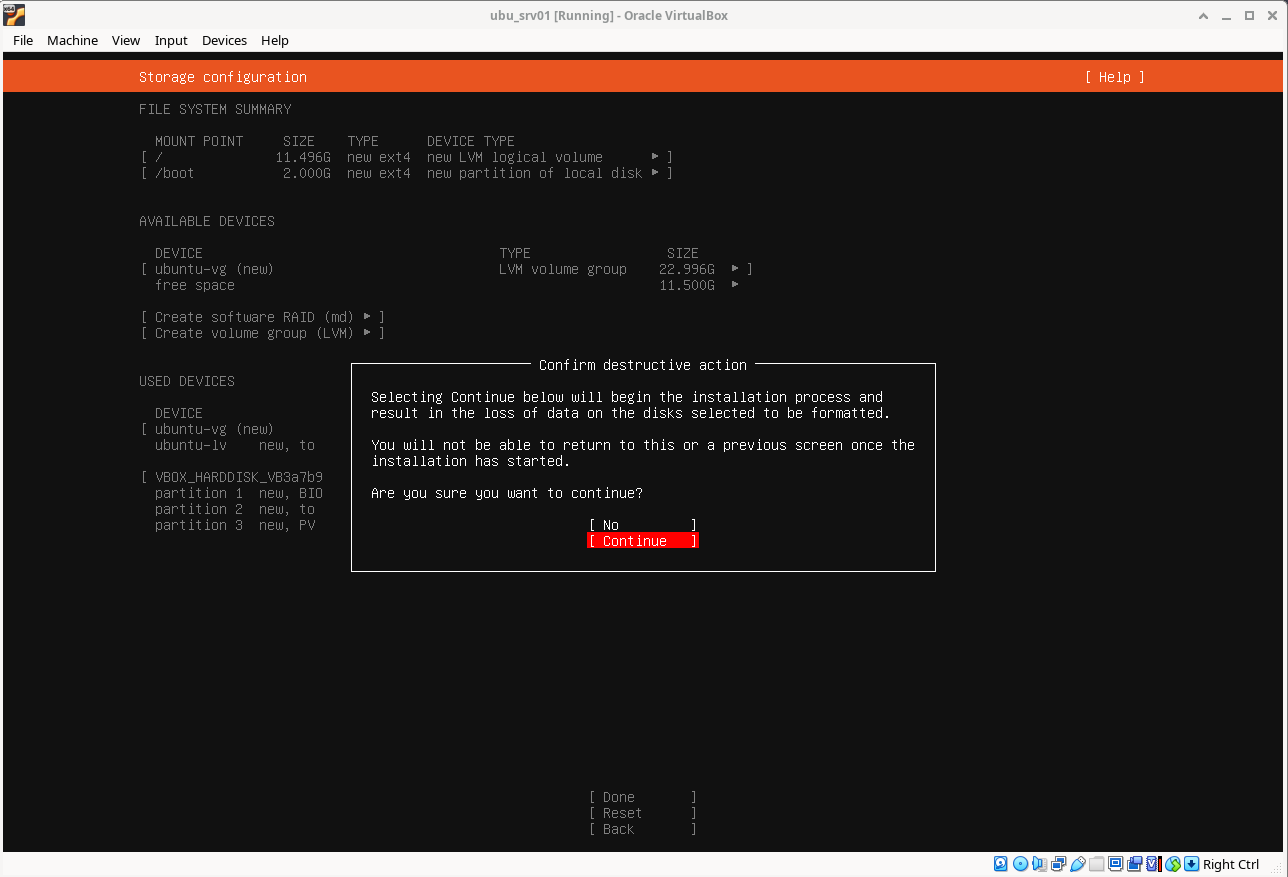Select Create software RAID (md) option
Screen dimensions: 1288x877
tap(262, 317)
